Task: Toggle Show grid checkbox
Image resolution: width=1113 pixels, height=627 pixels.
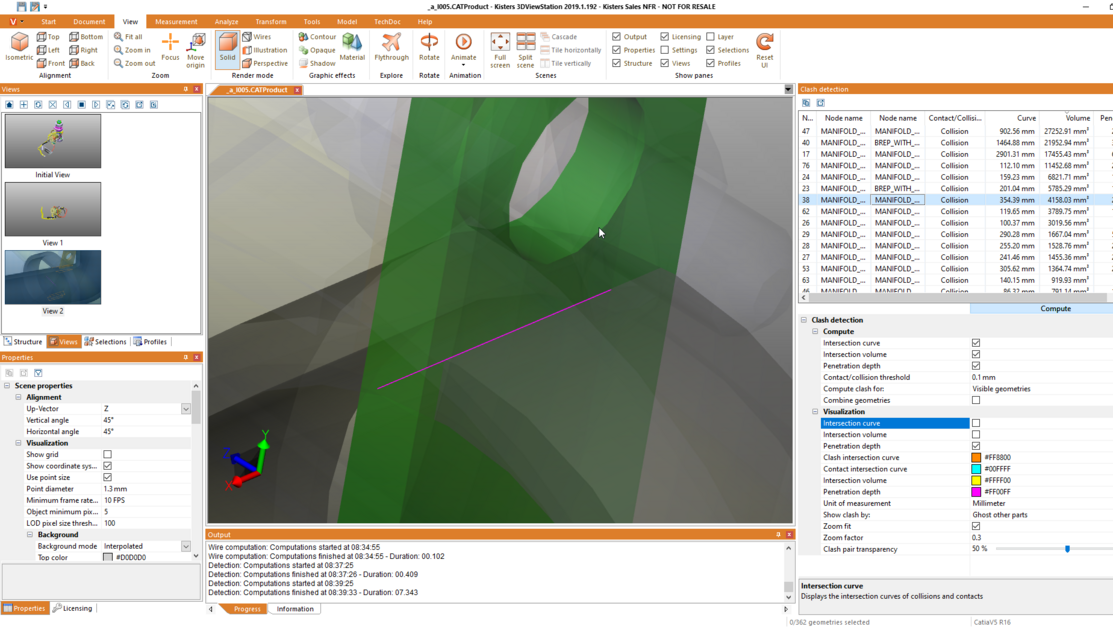Action: tap(107, 454)
